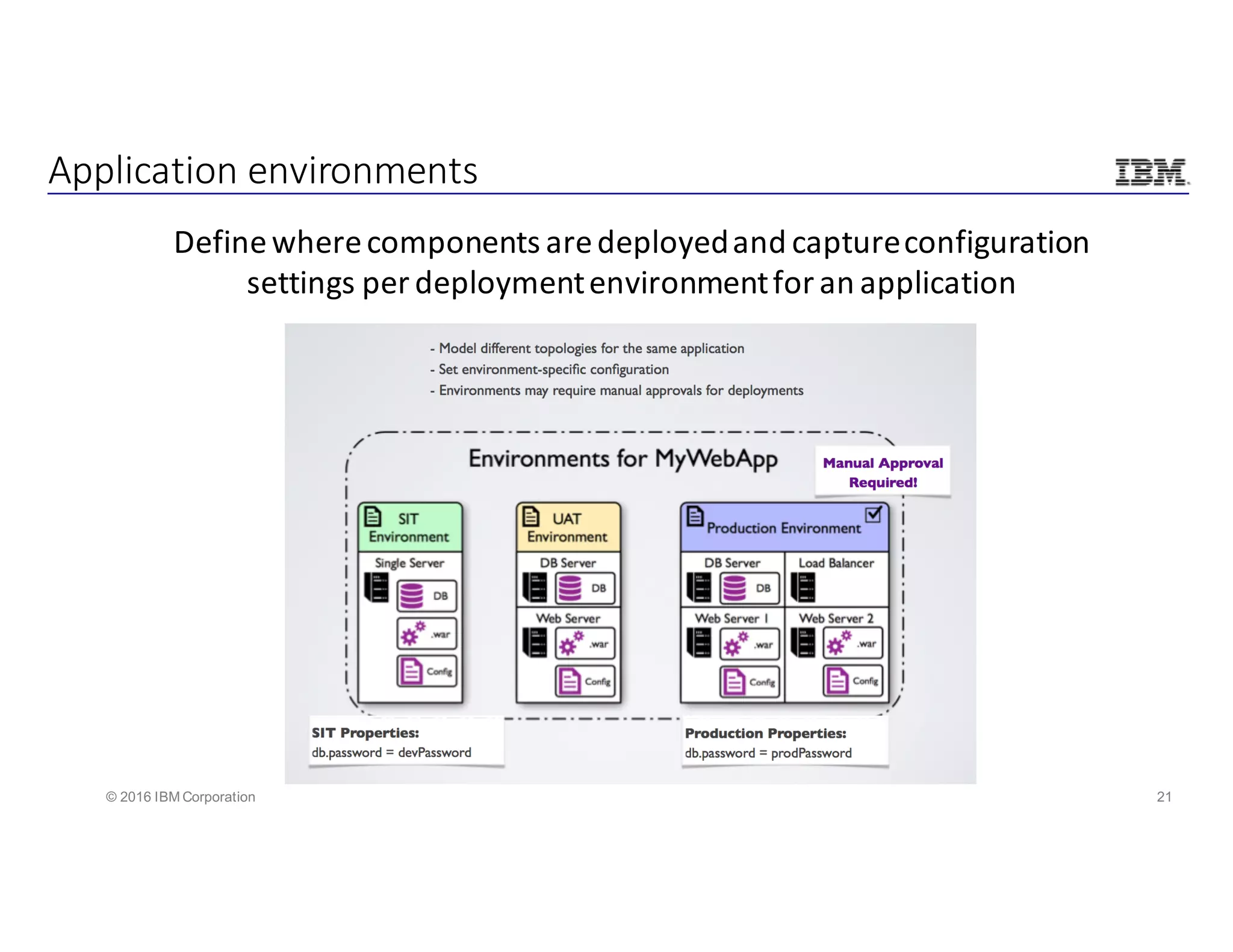1233x952 pixels.
Task: Click the UAT Web Server .war gears icon
Action: pos(571,643)
